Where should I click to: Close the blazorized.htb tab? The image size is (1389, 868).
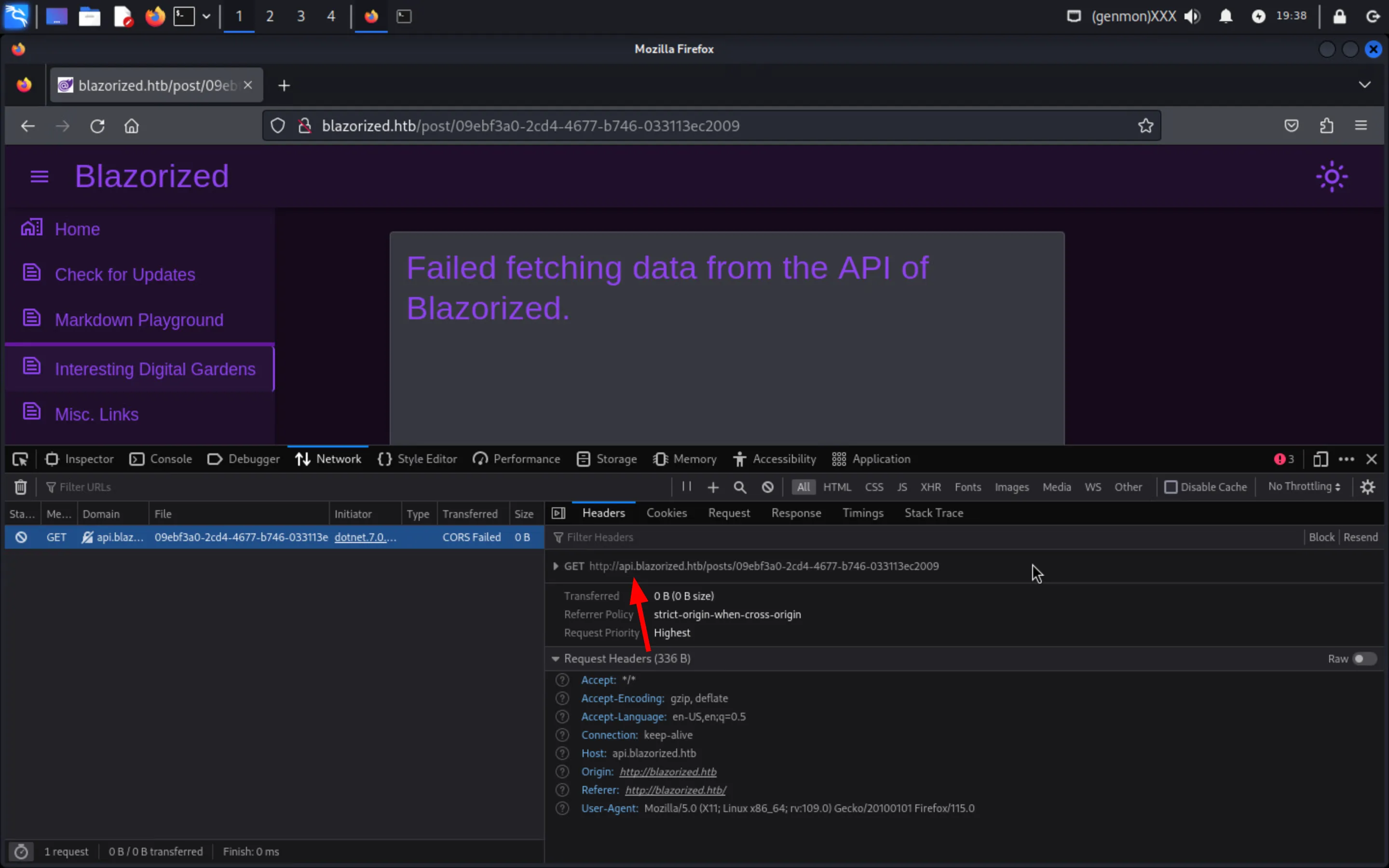(x=248, y=85)
